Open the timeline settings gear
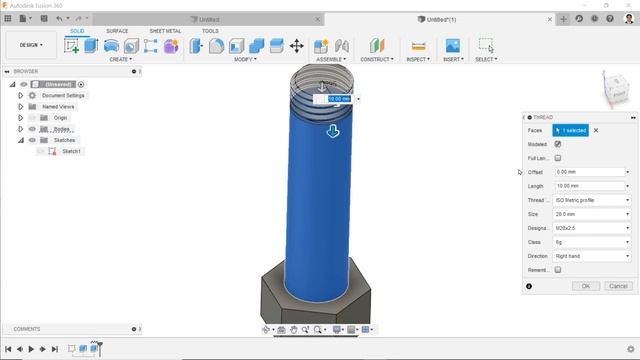Viewport: 640px width, 360px height. pyautogui.click(x=631, y=349)
